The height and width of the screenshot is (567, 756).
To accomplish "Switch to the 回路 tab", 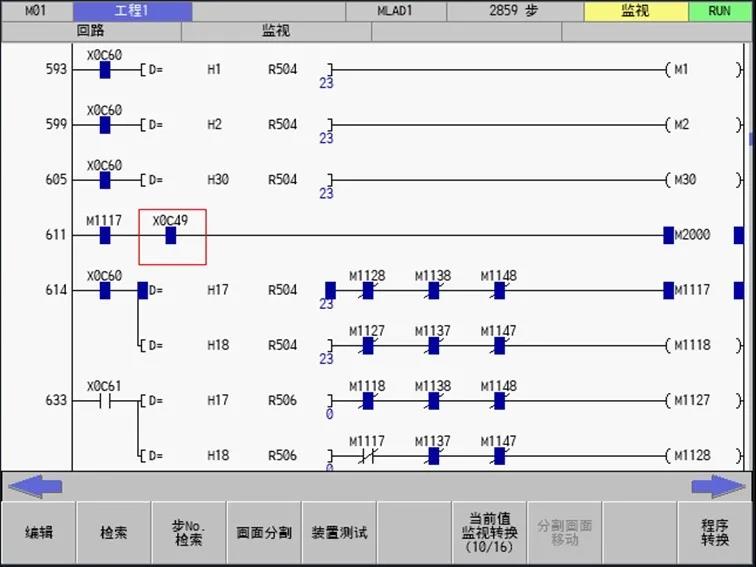I will 91,31.
